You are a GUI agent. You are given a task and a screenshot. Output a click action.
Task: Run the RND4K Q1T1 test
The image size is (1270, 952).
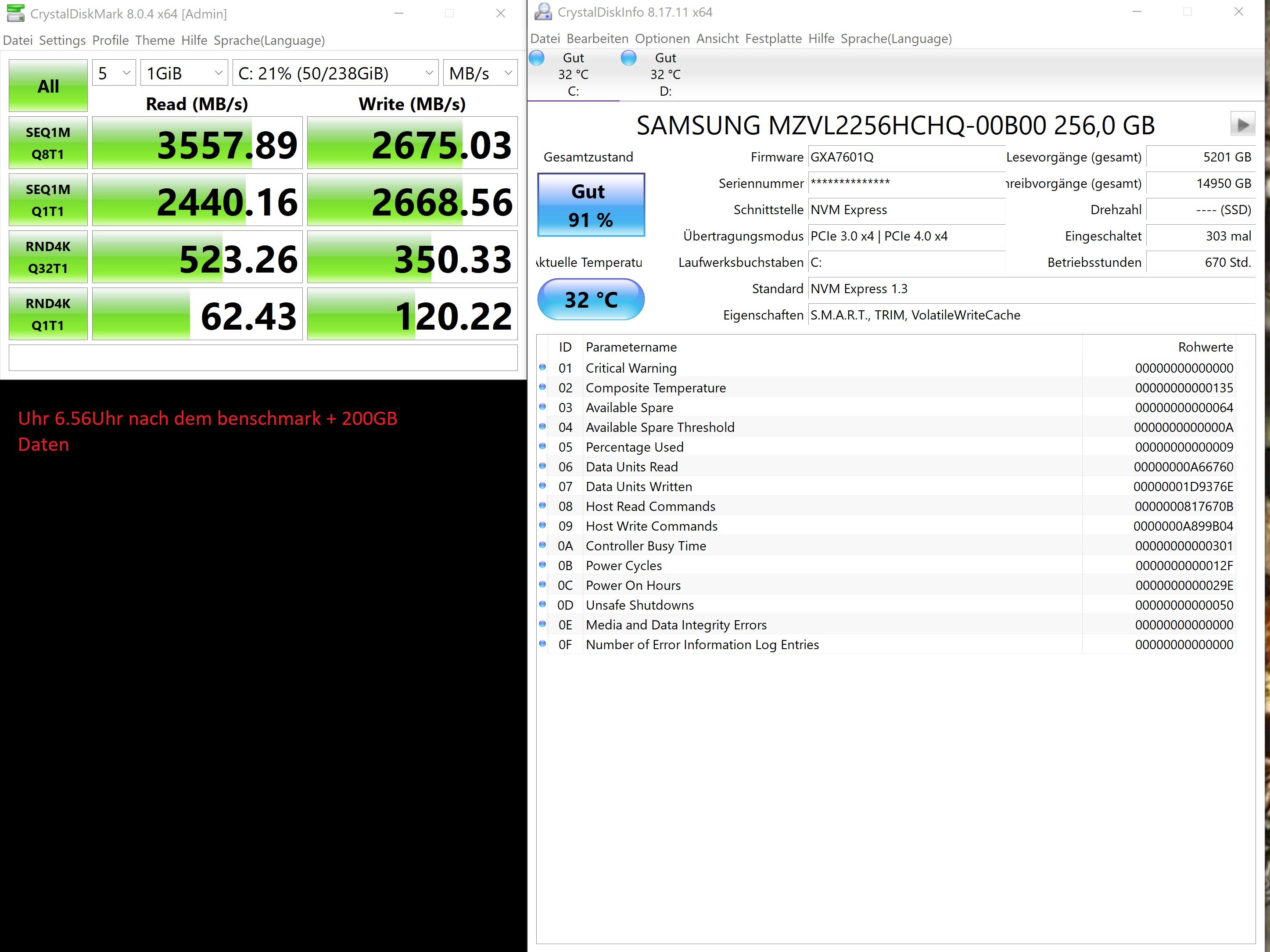[48, 314]
